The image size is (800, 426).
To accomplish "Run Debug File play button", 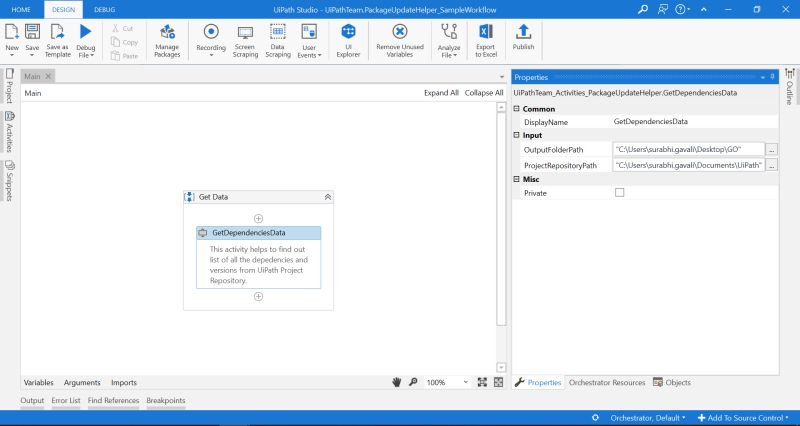I will click(85, 32).
